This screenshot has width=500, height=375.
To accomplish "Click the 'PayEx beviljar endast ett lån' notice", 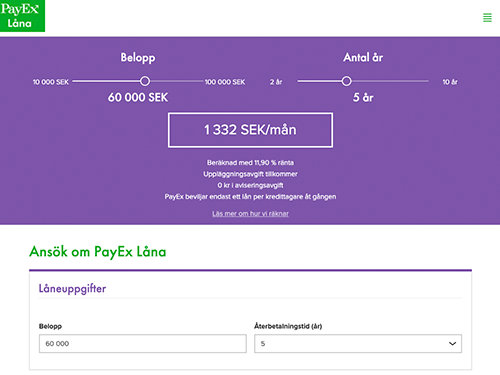I will coord(250,197).
